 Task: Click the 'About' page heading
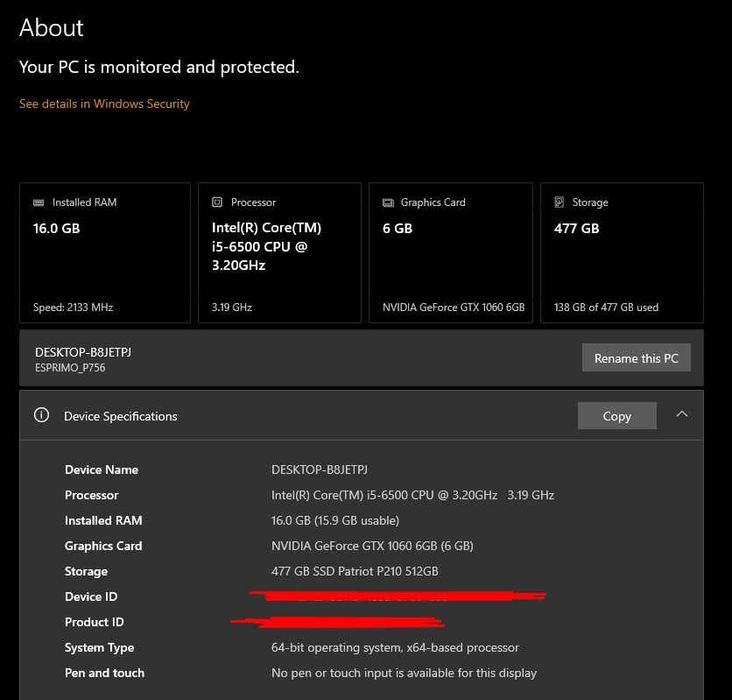coord(51,28)
